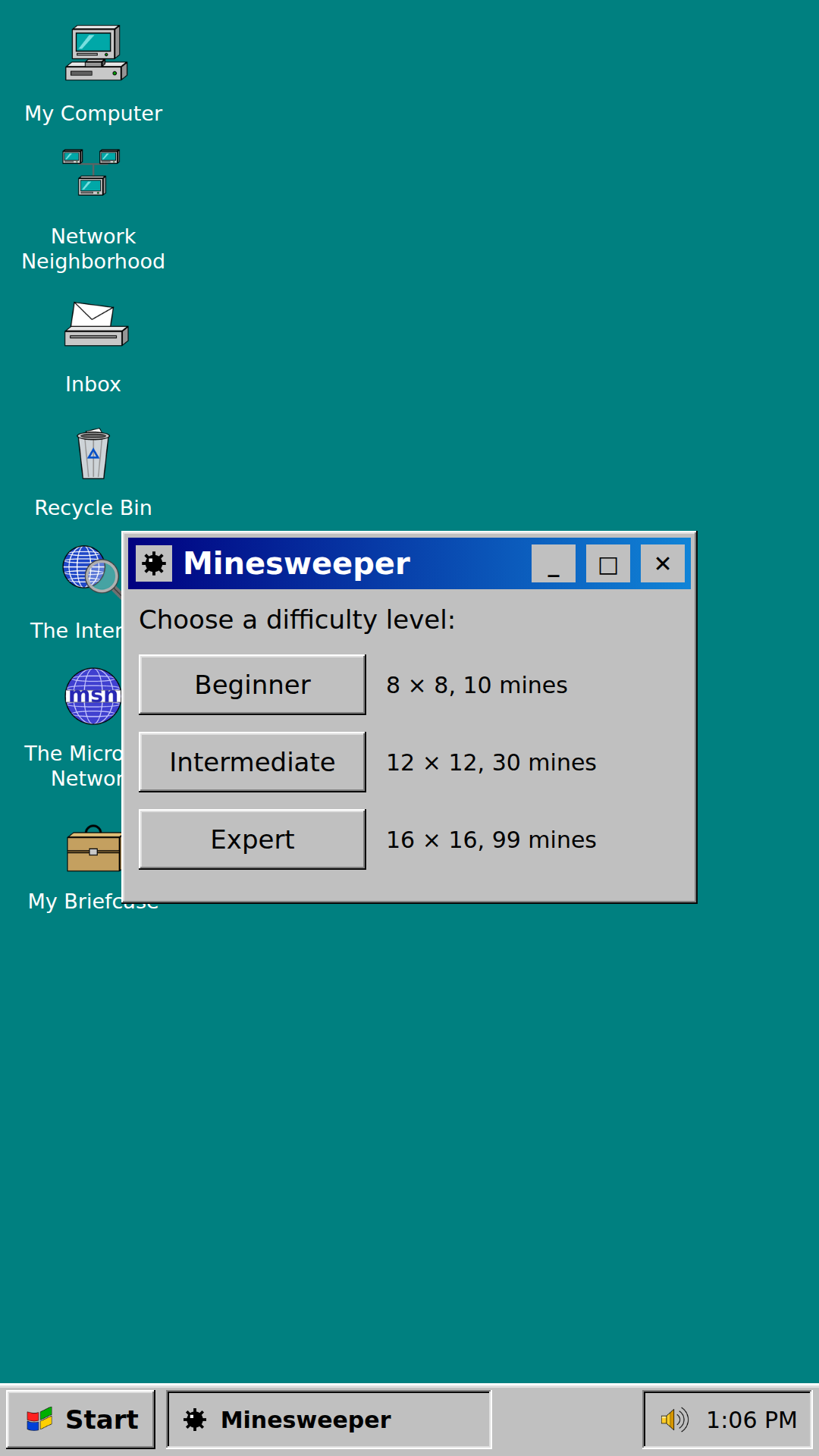Screen dimensions: 819x1456
Task: Maximize the Minesweeper window
Action: [x=608, y=563]
